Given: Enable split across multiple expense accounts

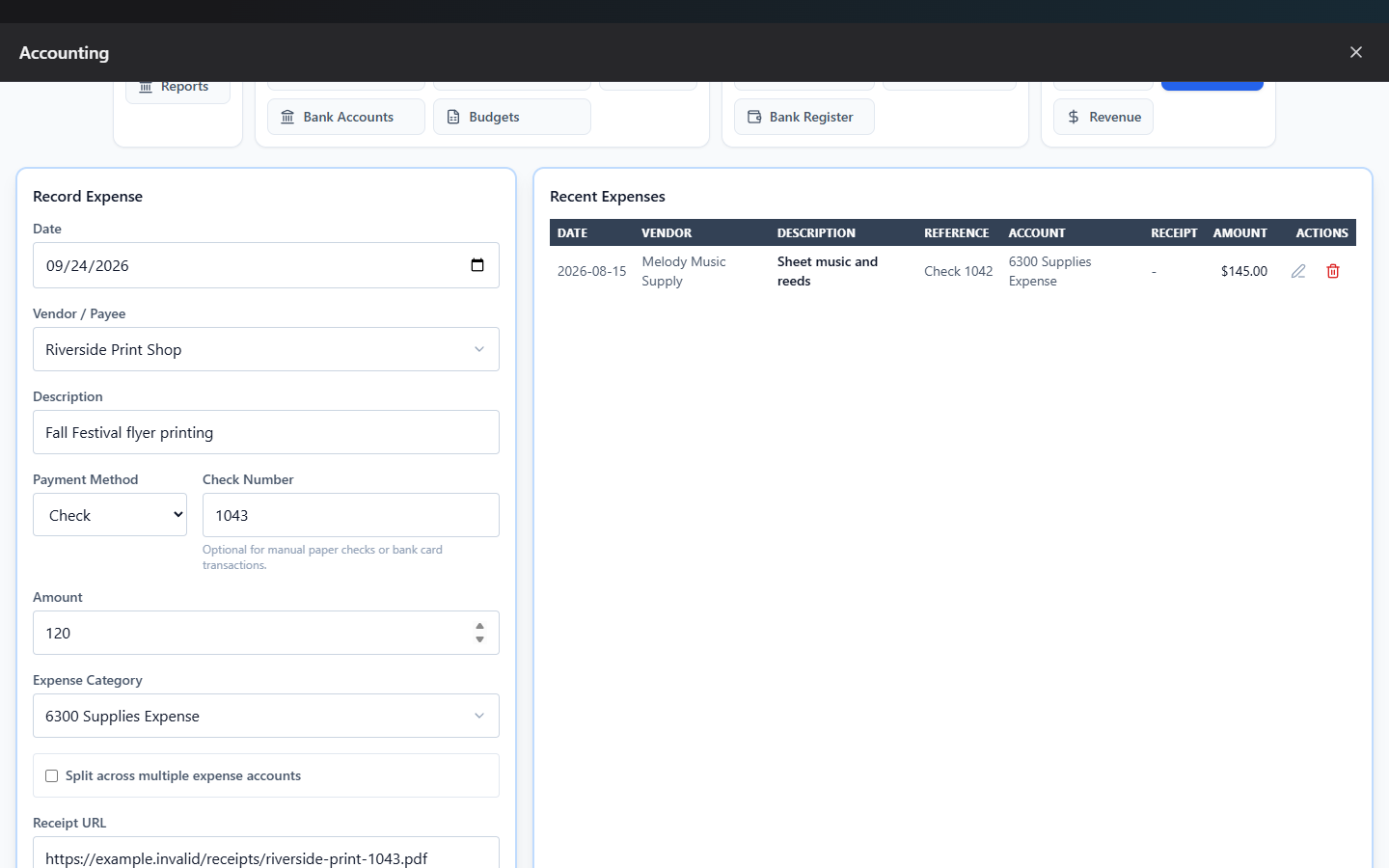Looking at the screenshot, I should [x=52, y=775].
